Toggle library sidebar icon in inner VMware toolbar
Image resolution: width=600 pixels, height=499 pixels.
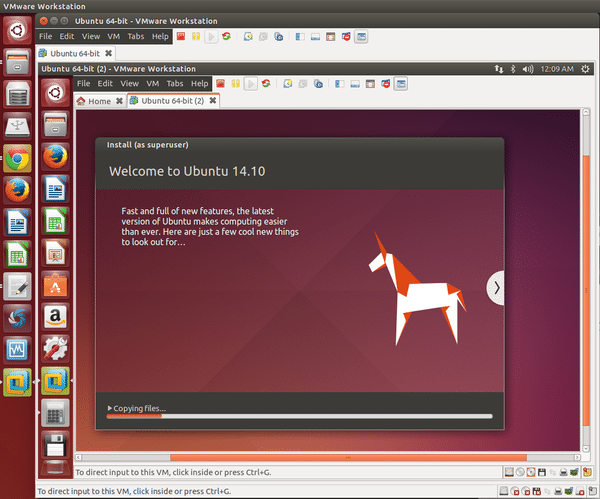click(339, 83)
